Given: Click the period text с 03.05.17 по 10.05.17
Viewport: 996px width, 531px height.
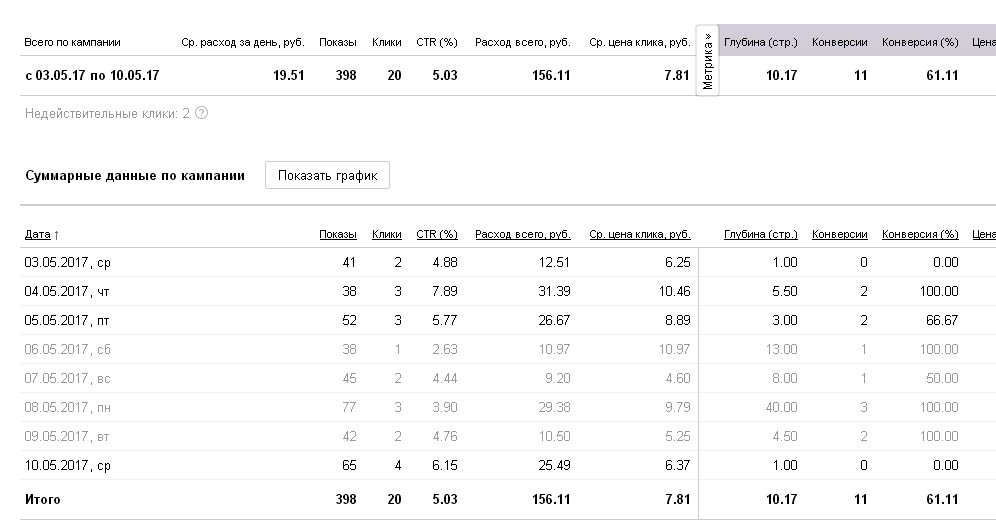Looking at the screenshot, I should point(92,76).
